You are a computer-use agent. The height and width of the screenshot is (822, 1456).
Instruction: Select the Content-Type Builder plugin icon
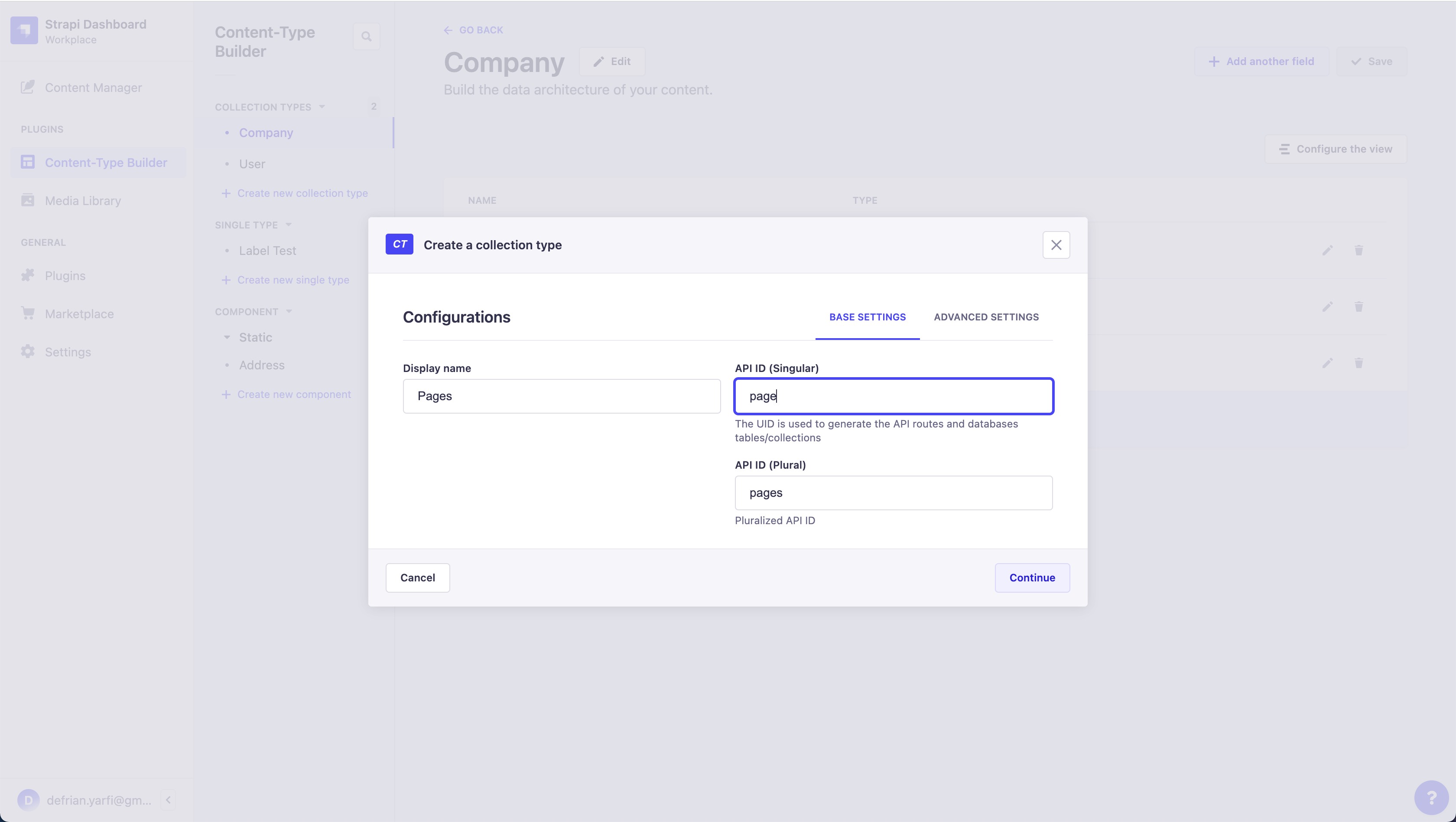[28, 162]
